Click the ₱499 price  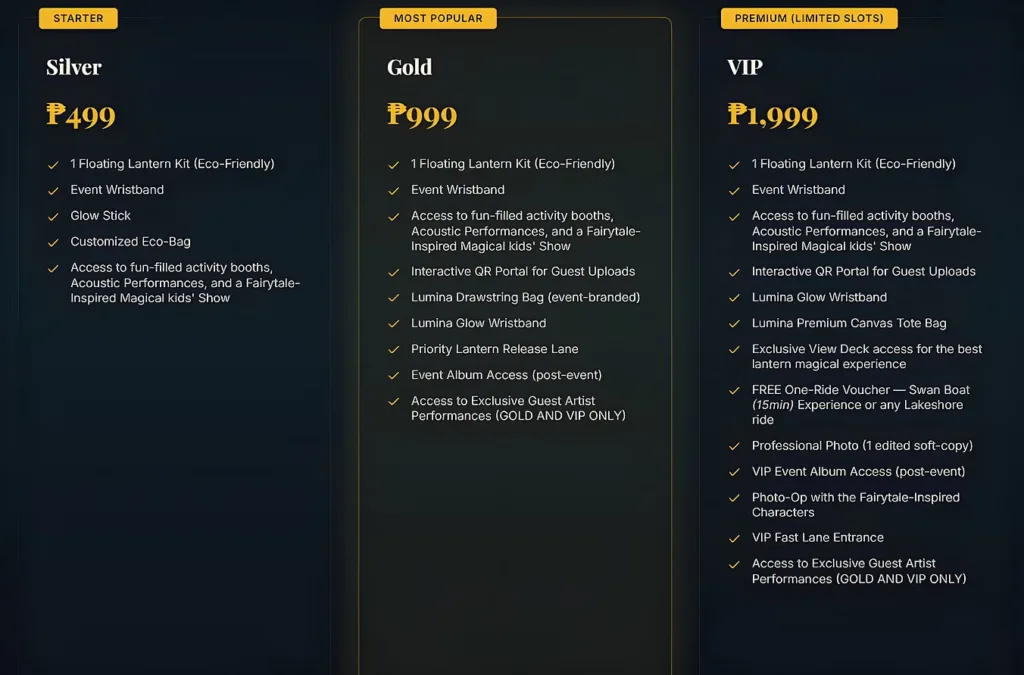(81, 115)
